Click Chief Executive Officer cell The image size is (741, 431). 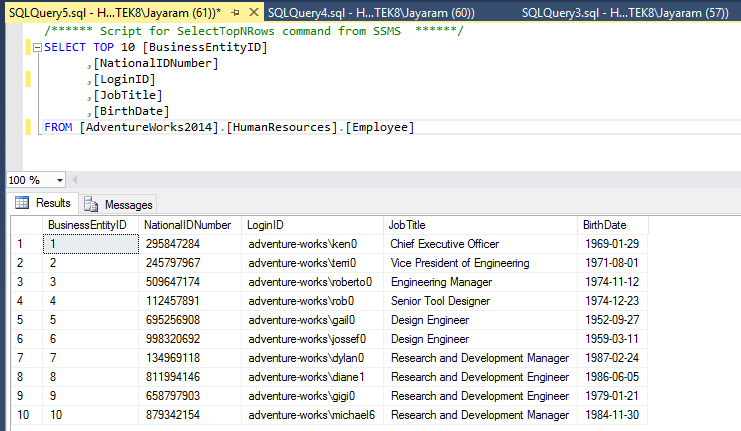point(480,244)
